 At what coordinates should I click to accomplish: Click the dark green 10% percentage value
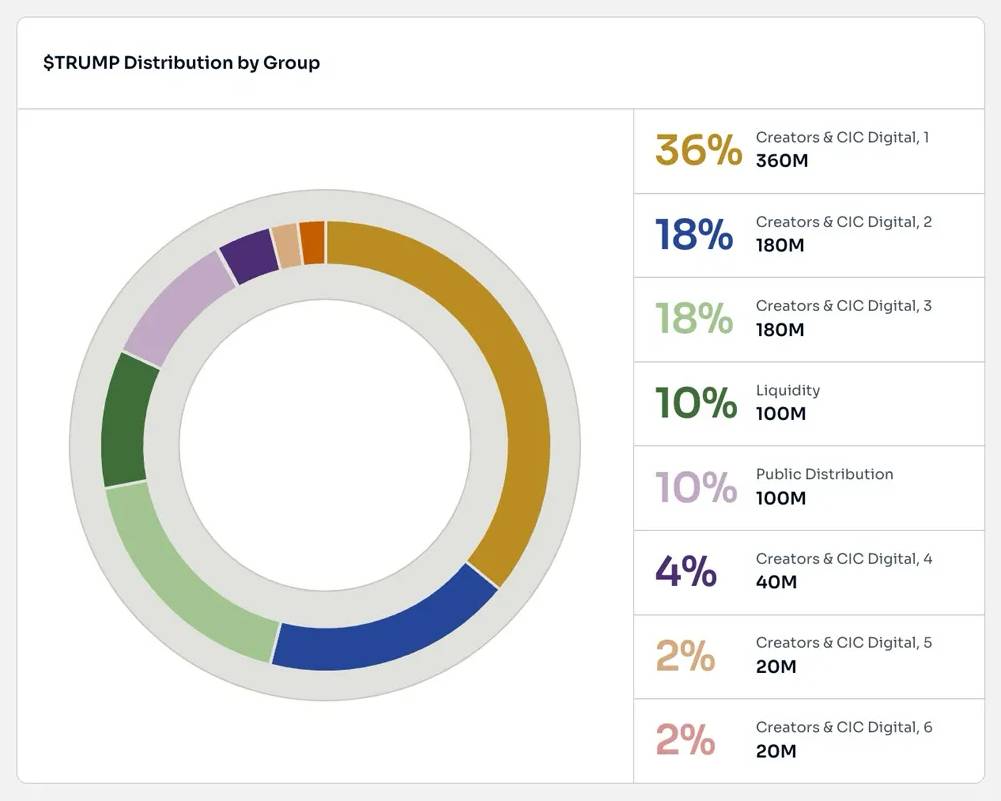pyautogui.click(x=696, y=403)
